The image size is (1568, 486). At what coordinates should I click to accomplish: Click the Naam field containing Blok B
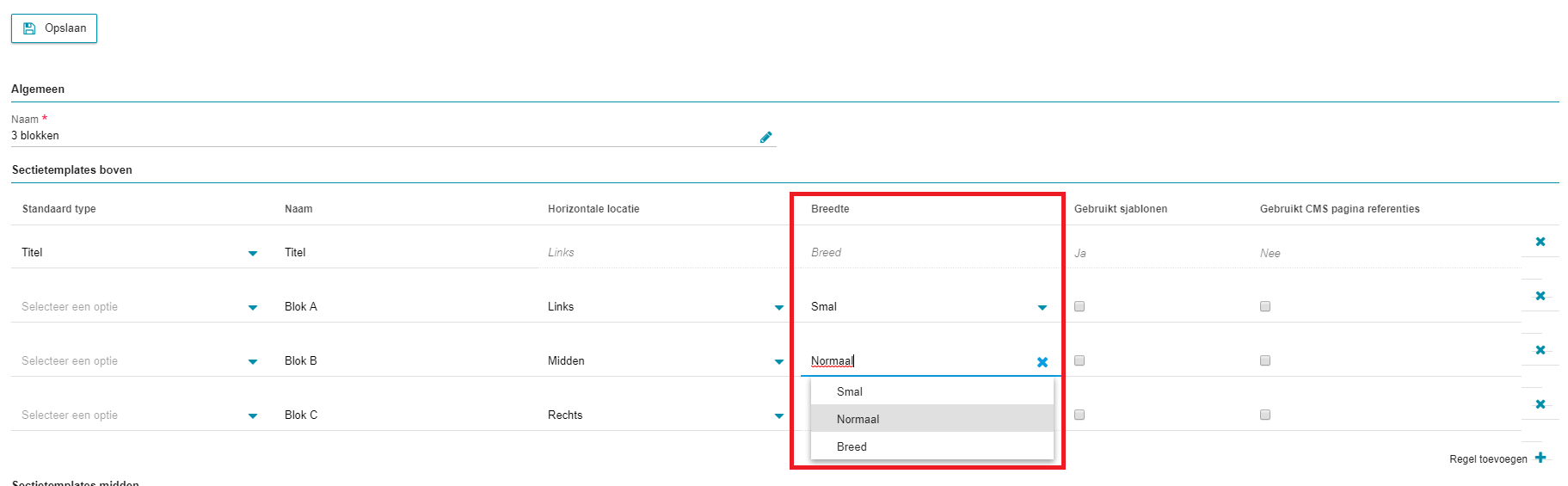407,361
